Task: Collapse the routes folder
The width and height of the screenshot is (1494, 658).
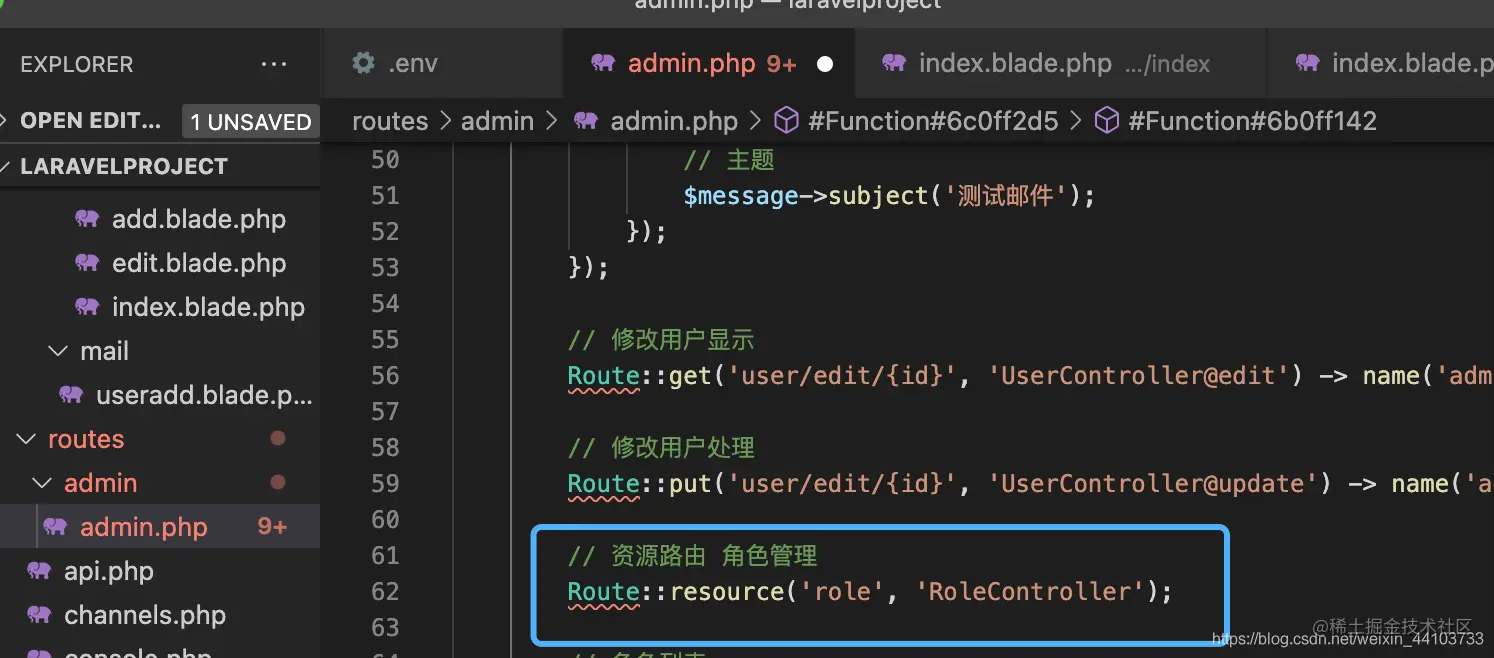Action: [86, 439]
